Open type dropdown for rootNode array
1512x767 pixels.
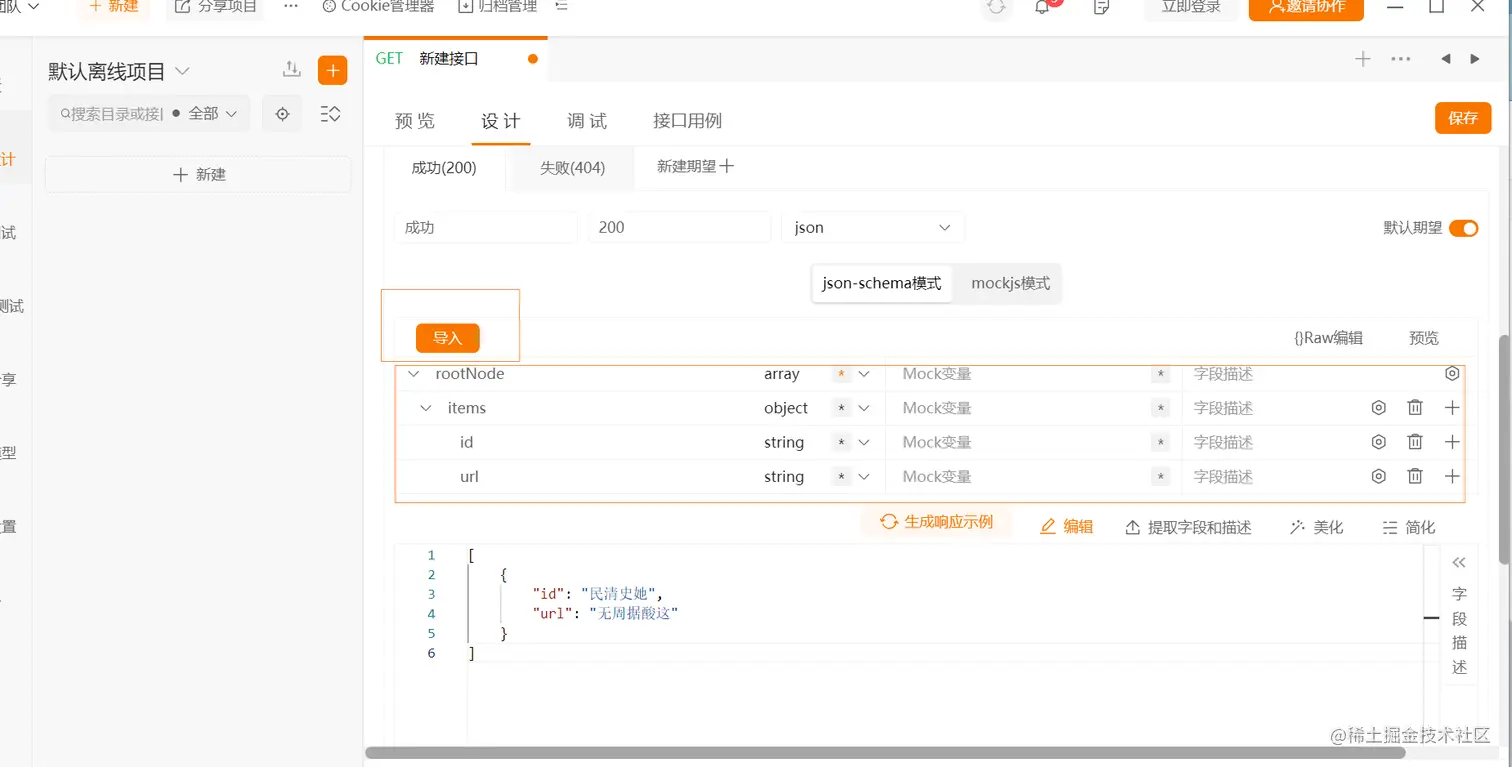[864, 374]
